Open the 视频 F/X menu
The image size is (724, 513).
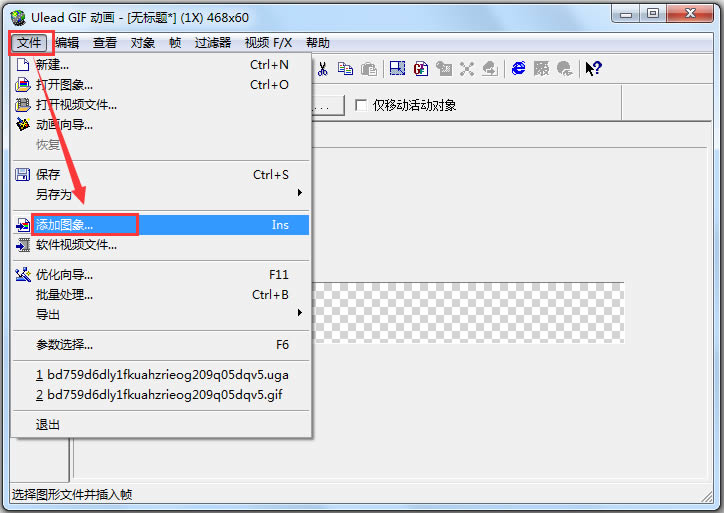pyautogui.click(x=268, y=43)
